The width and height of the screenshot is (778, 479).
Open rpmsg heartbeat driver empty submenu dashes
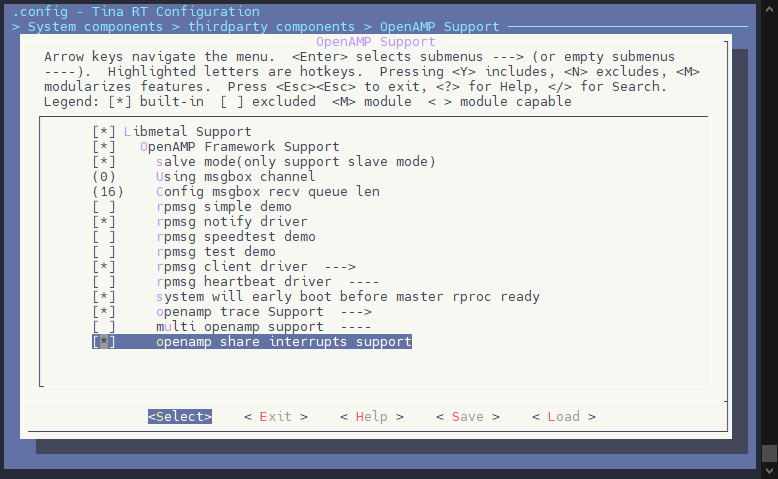click(x=364, y=281)
